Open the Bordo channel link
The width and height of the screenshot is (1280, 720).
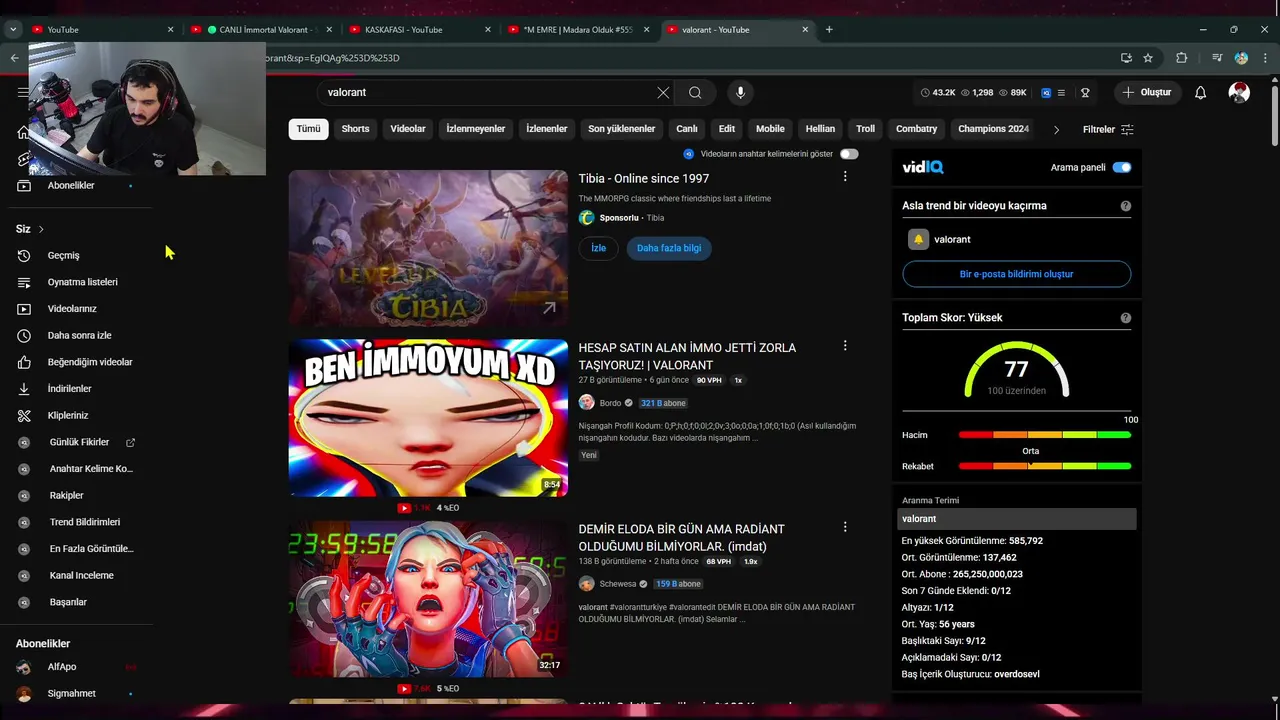[x=610, y=403]
